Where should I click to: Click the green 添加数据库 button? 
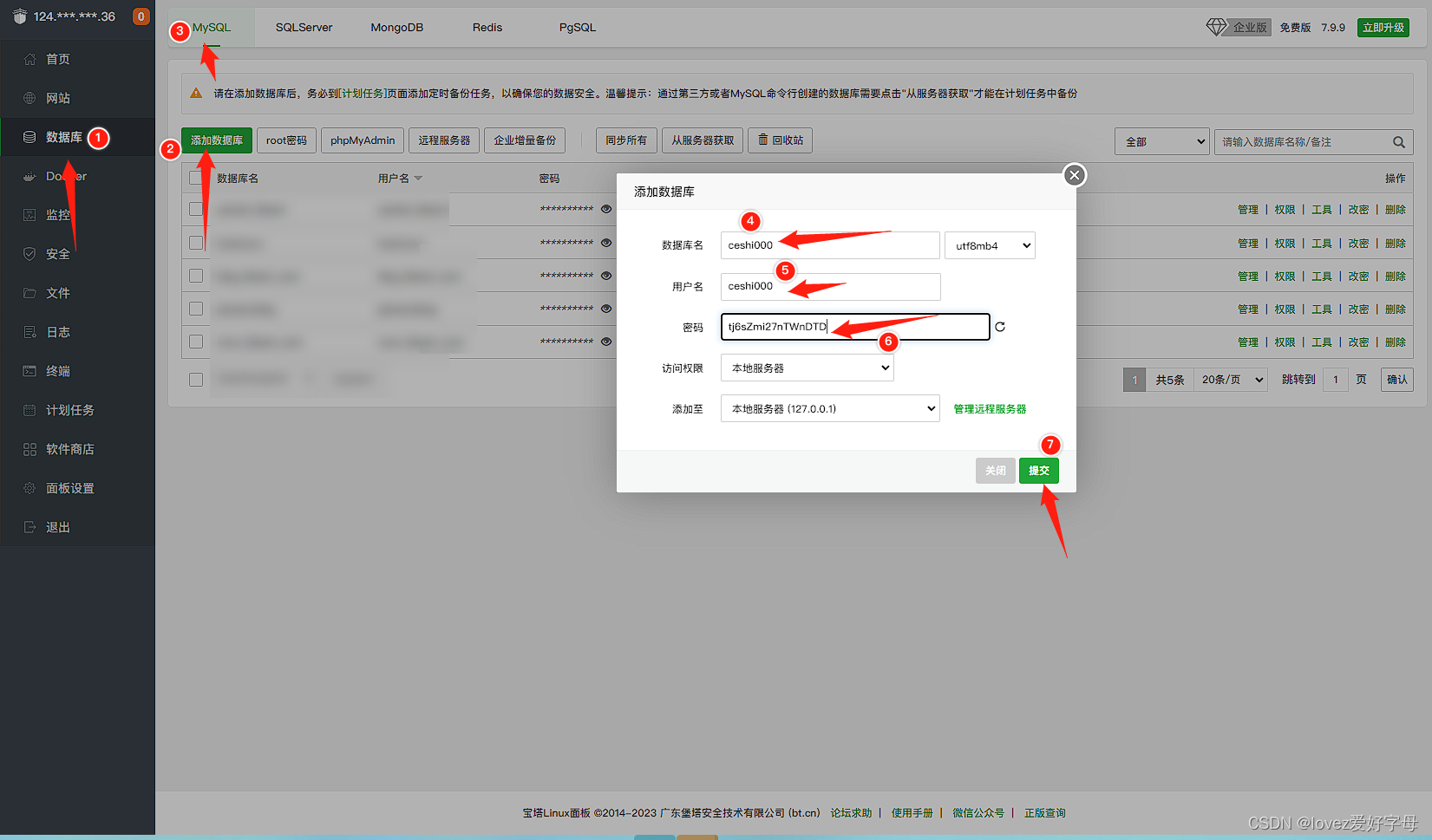point(217,140)
